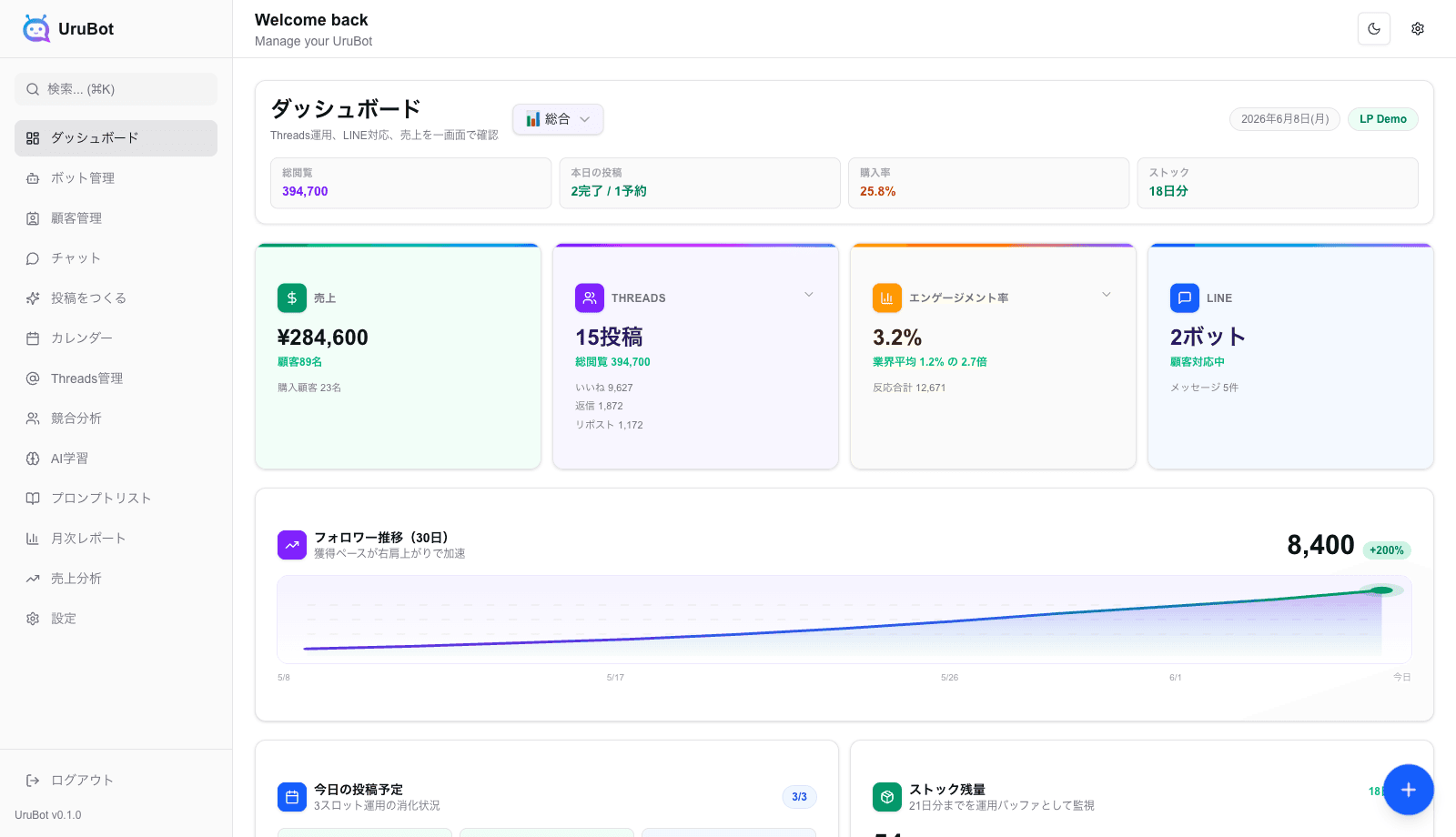Click the 2026年6月8日(月) date badge
The image size is (1456, 837).
[1284, 119]
